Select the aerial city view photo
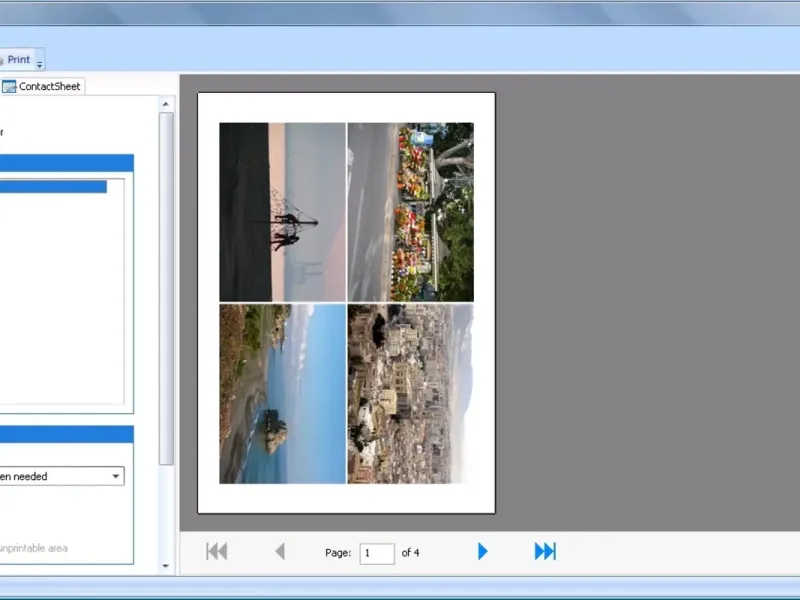The height and width of the screenshot is (600, 800). point(410,394)
